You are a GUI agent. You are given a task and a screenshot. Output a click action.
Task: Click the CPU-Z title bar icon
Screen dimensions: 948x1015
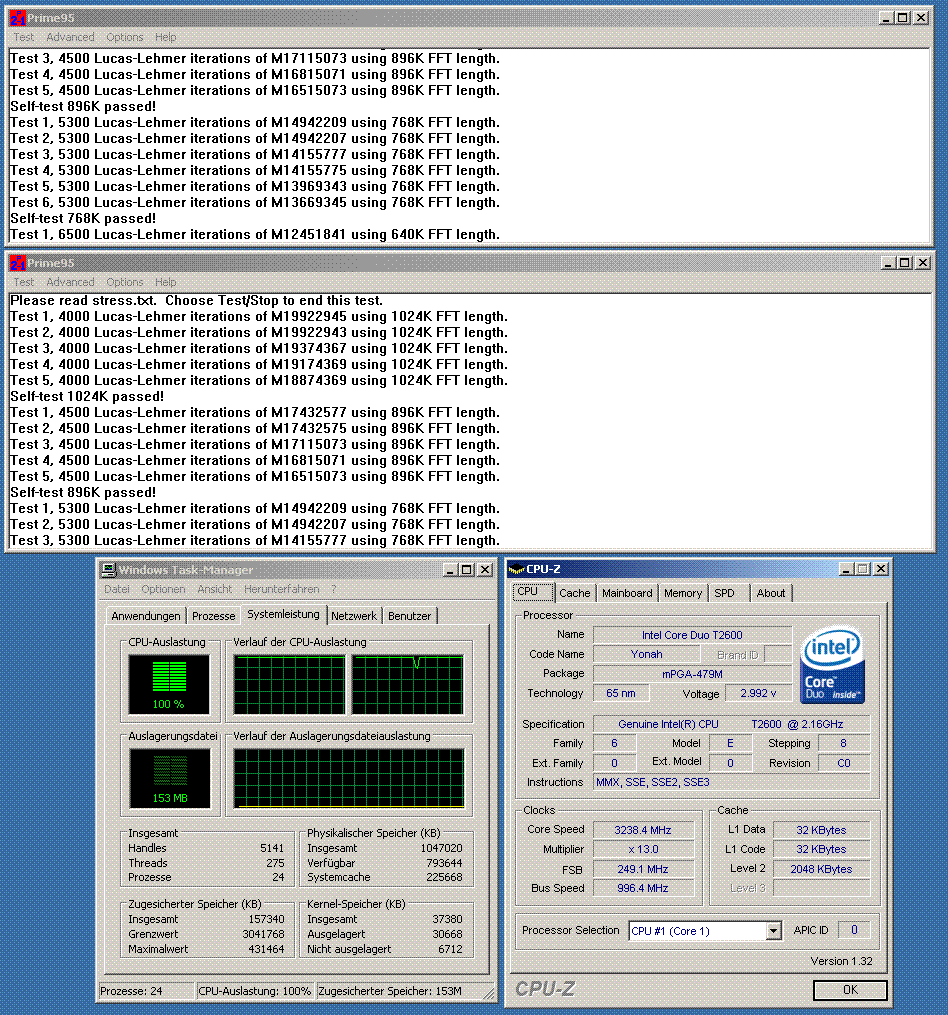(516, 569)
